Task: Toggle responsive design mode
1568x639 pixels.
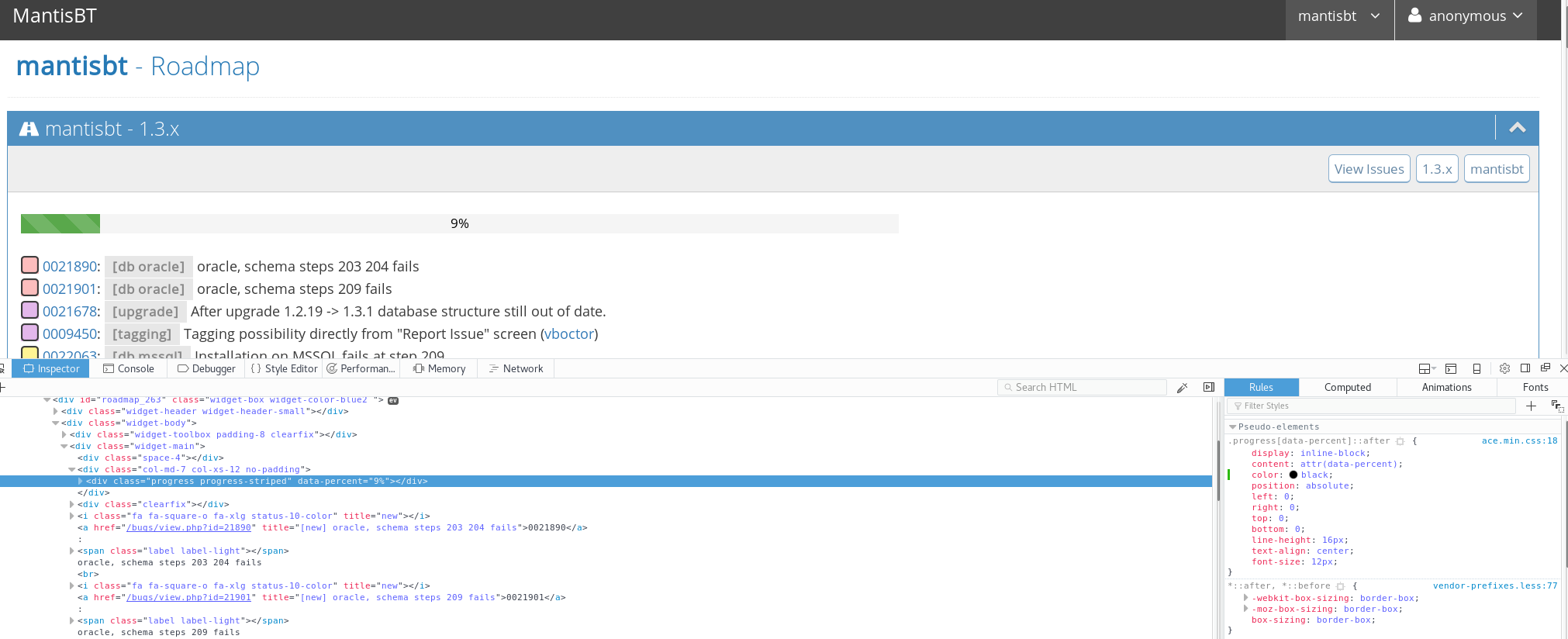Action: tap(1476, 368)
